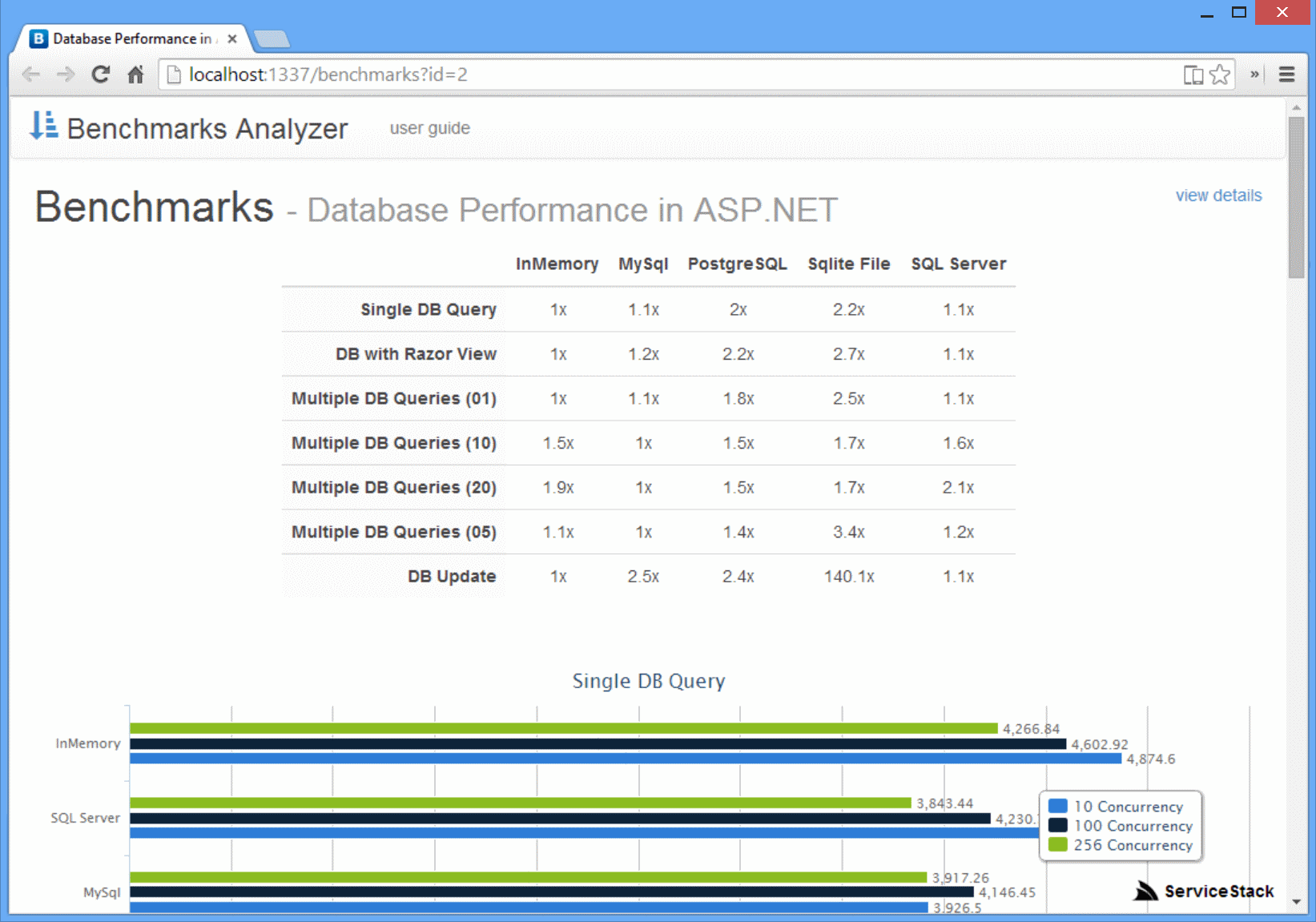Click the 10 Concurrency legend label
This screenshot has height=922, width=1316.
[x=1129, y=807]
